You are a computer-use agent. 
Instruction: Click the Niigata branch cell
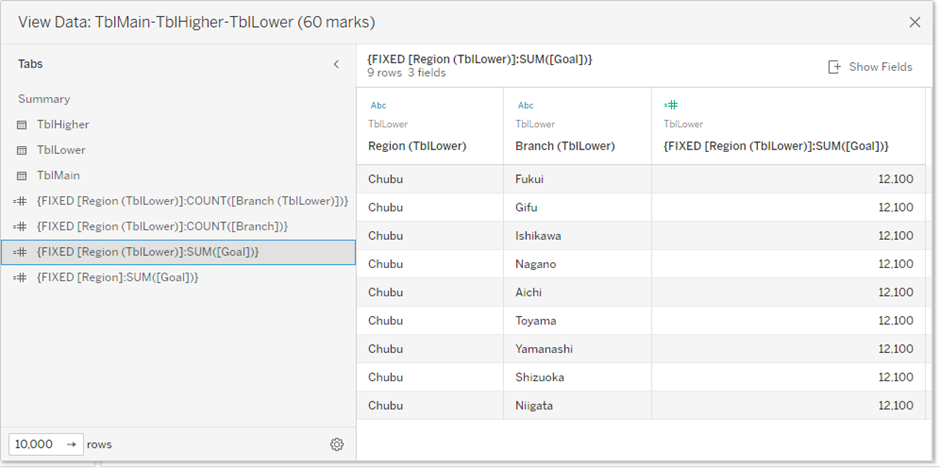point(577,406)
